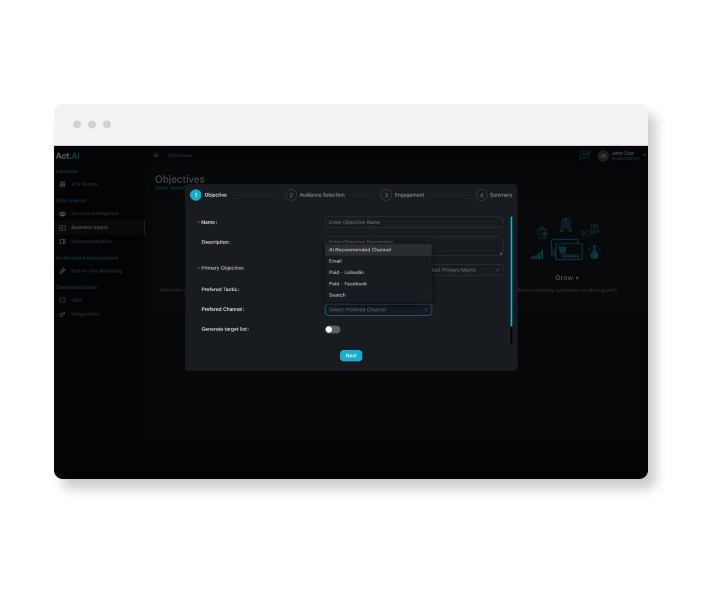Click the Recommendation sidebar icon
720x605 pixels.
(x=62, y=241)
